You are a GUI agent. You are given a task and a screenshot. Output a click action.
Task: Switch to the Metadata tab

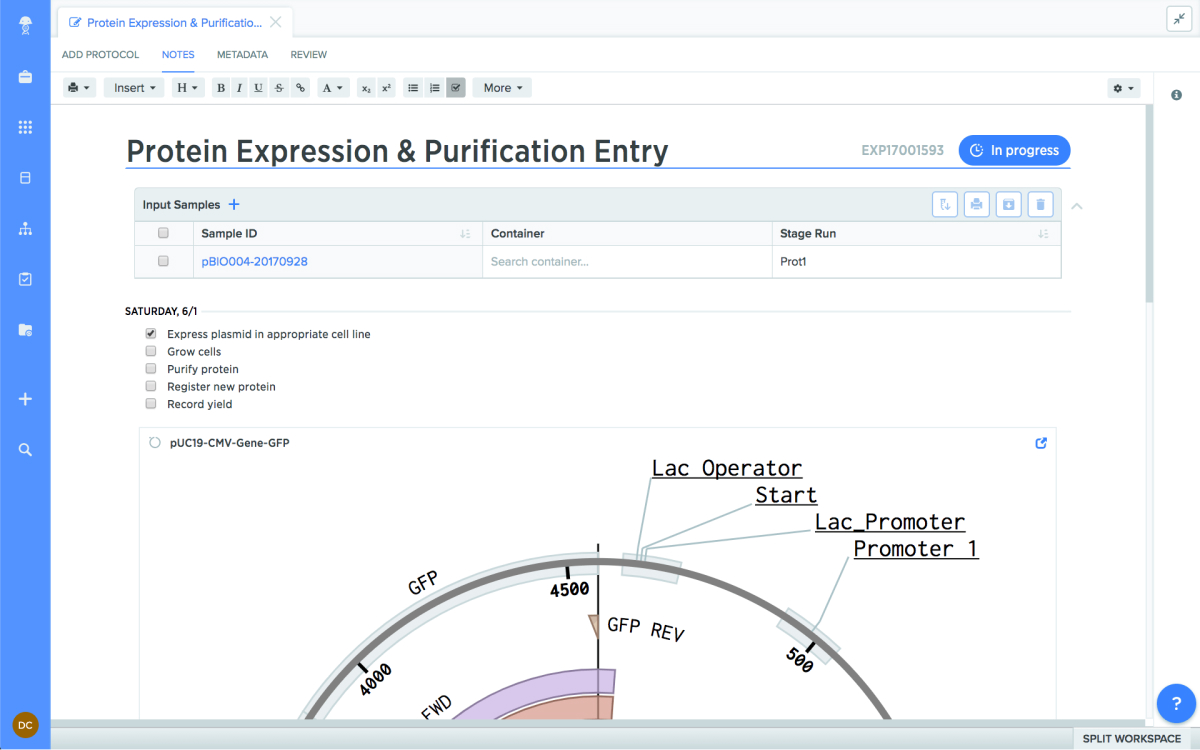point(242,55)
